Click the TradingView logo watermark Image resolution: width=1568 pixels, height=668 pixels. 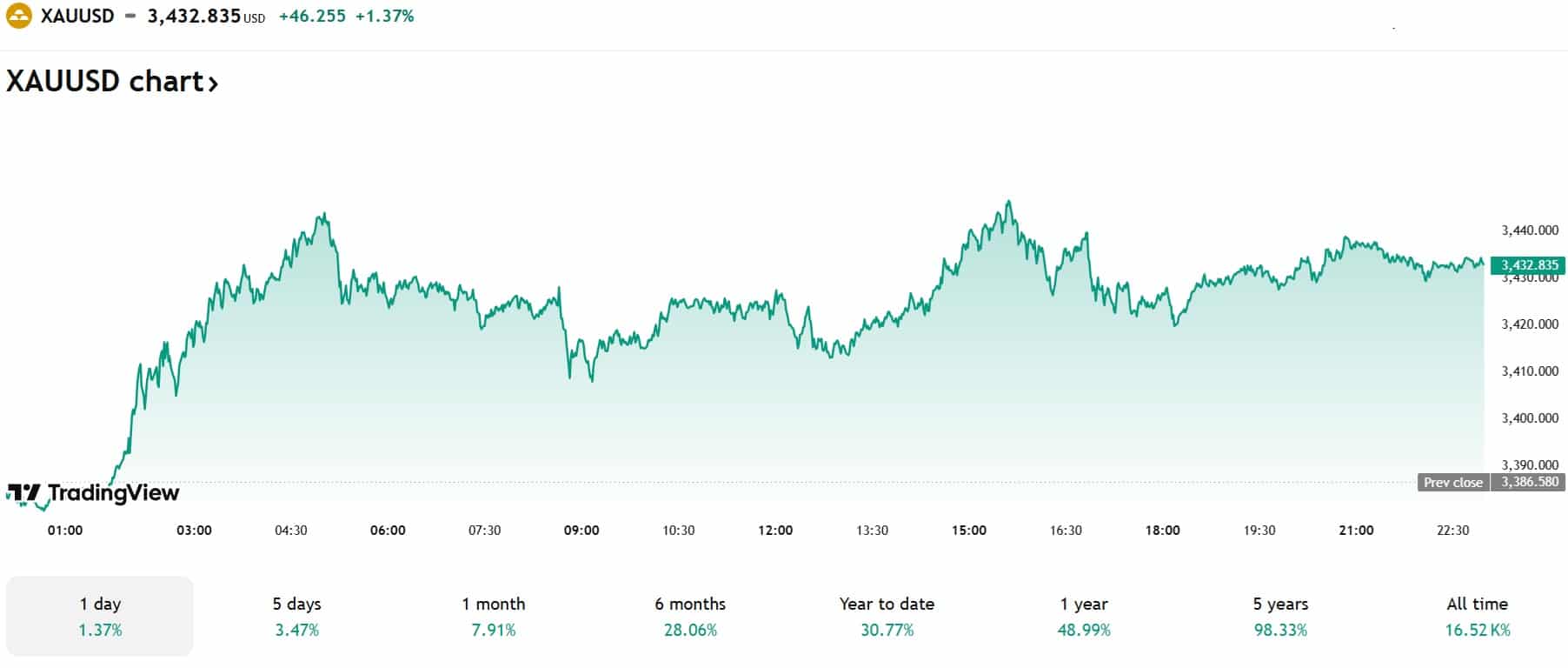[x=93, y=493]
